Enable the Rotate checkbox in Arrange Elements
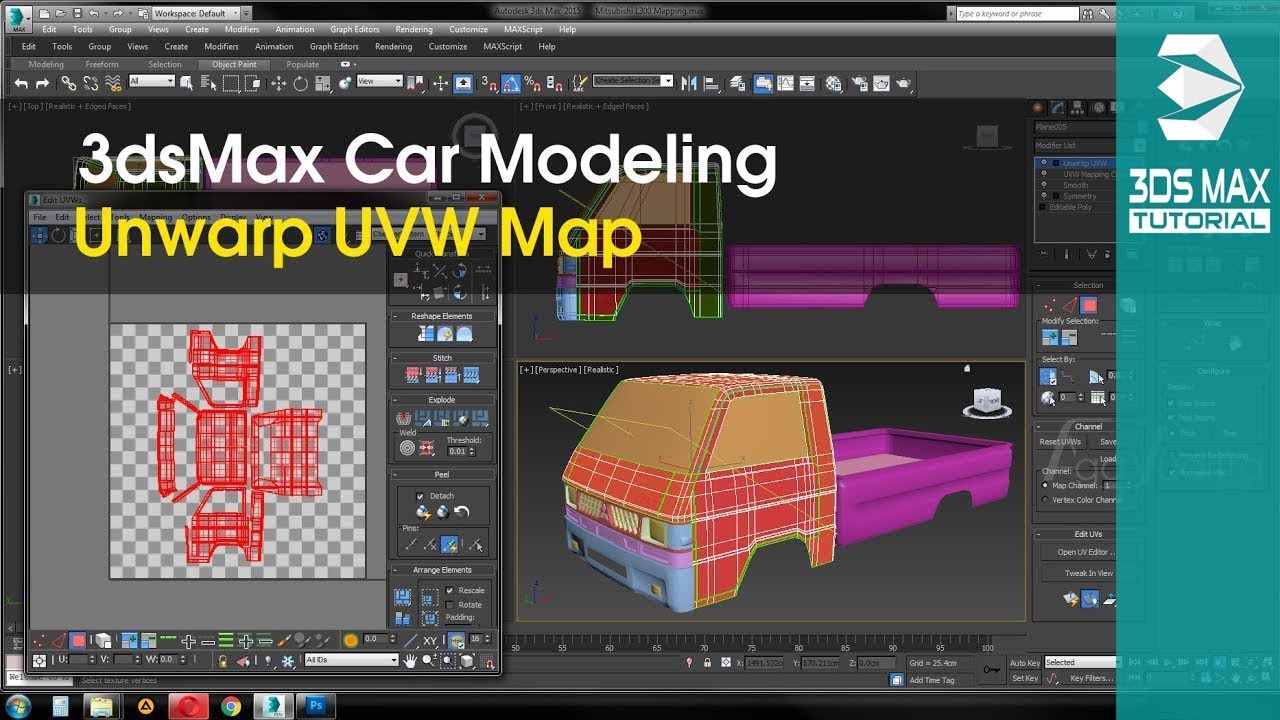 (x=450, y=605)
